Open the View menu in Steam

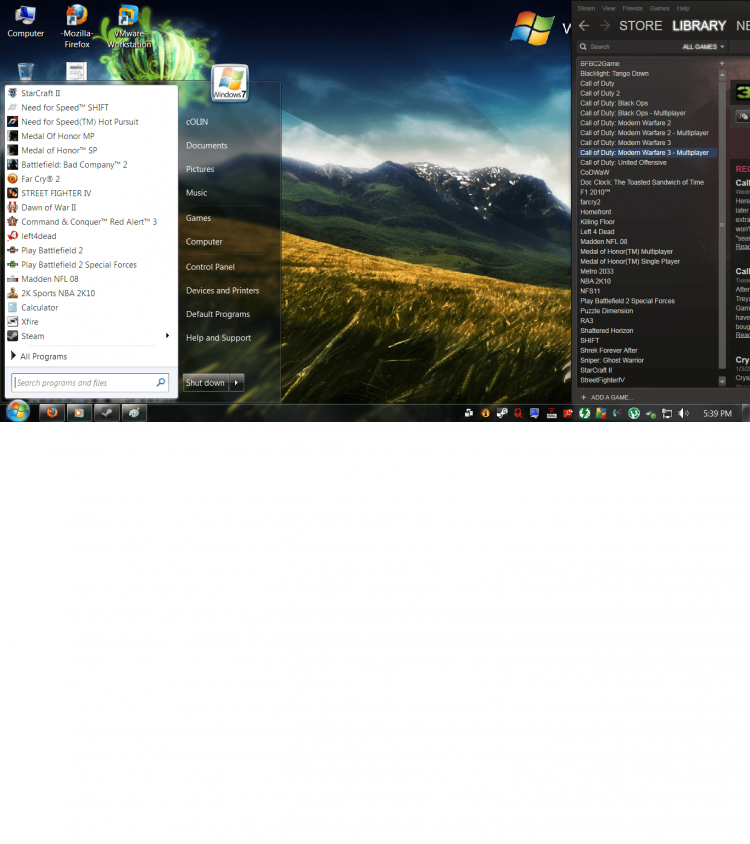point(608,9)
